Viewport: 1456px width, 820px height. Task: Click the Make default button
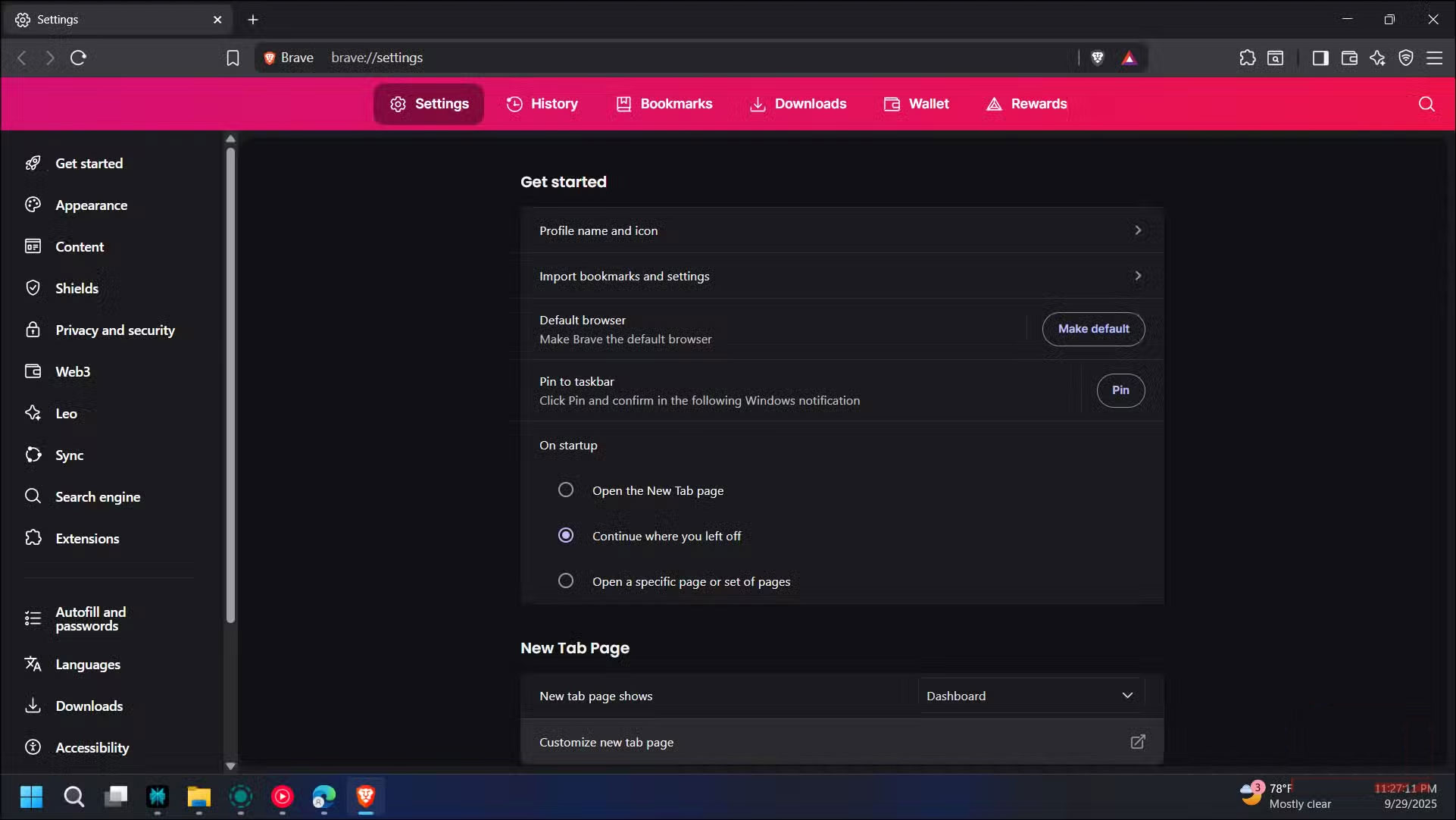click(1093, 329)
